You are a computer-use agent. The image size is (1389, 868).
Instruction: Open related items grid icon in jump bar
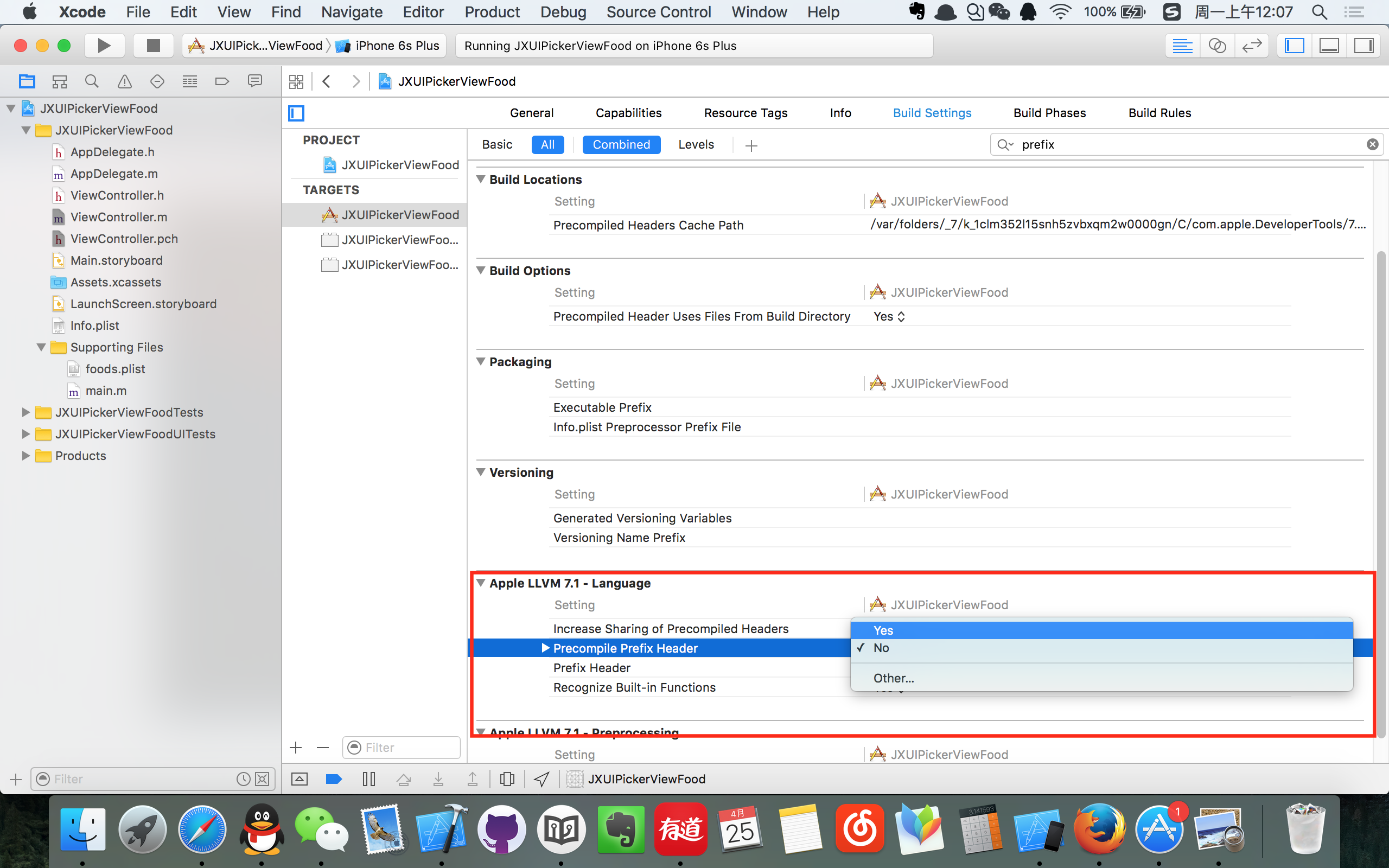pyautogui.click(x=296, y=81)
